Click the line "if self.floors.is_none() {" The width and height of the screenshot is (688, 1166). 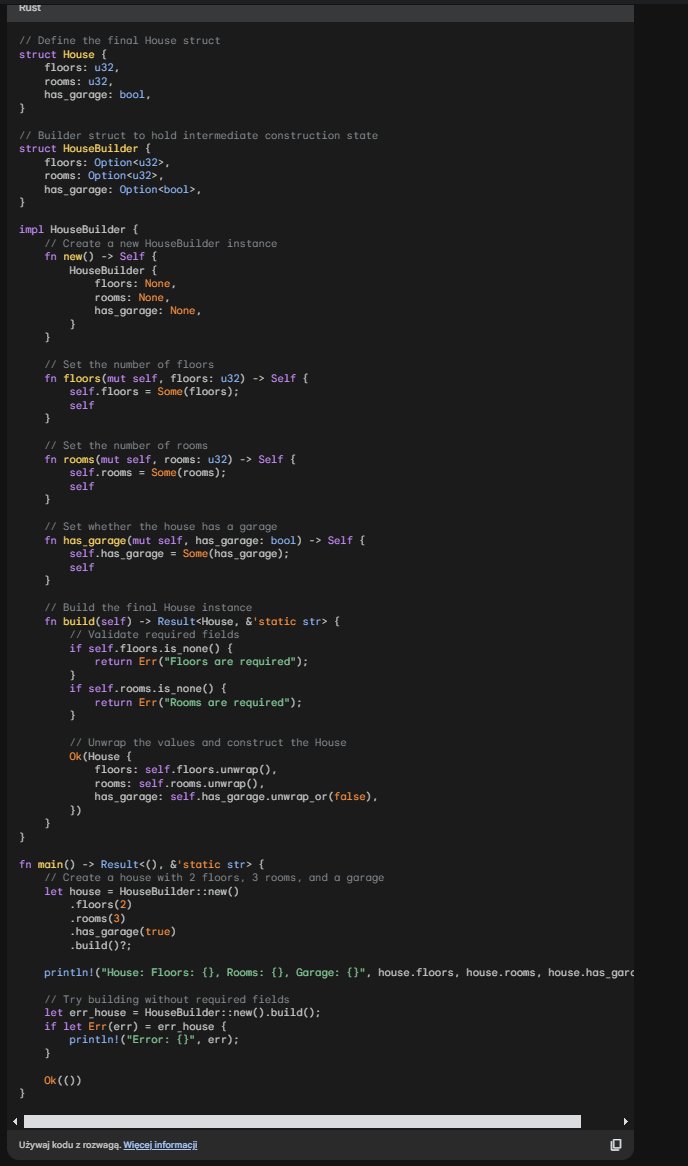coord(151,648)
